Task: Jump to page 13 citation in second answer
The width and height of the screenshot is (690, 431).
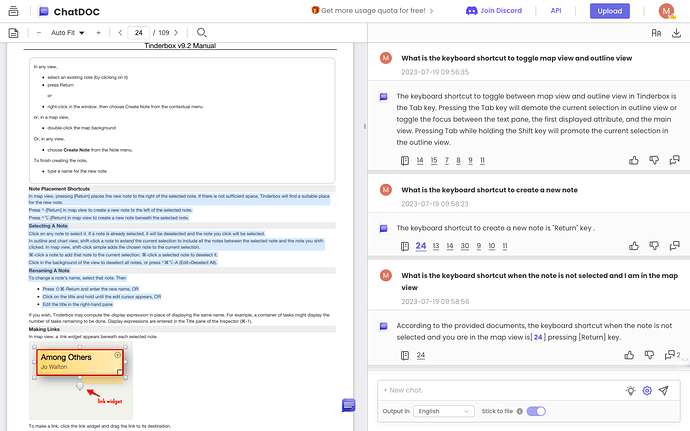Action: click(436, 246)
